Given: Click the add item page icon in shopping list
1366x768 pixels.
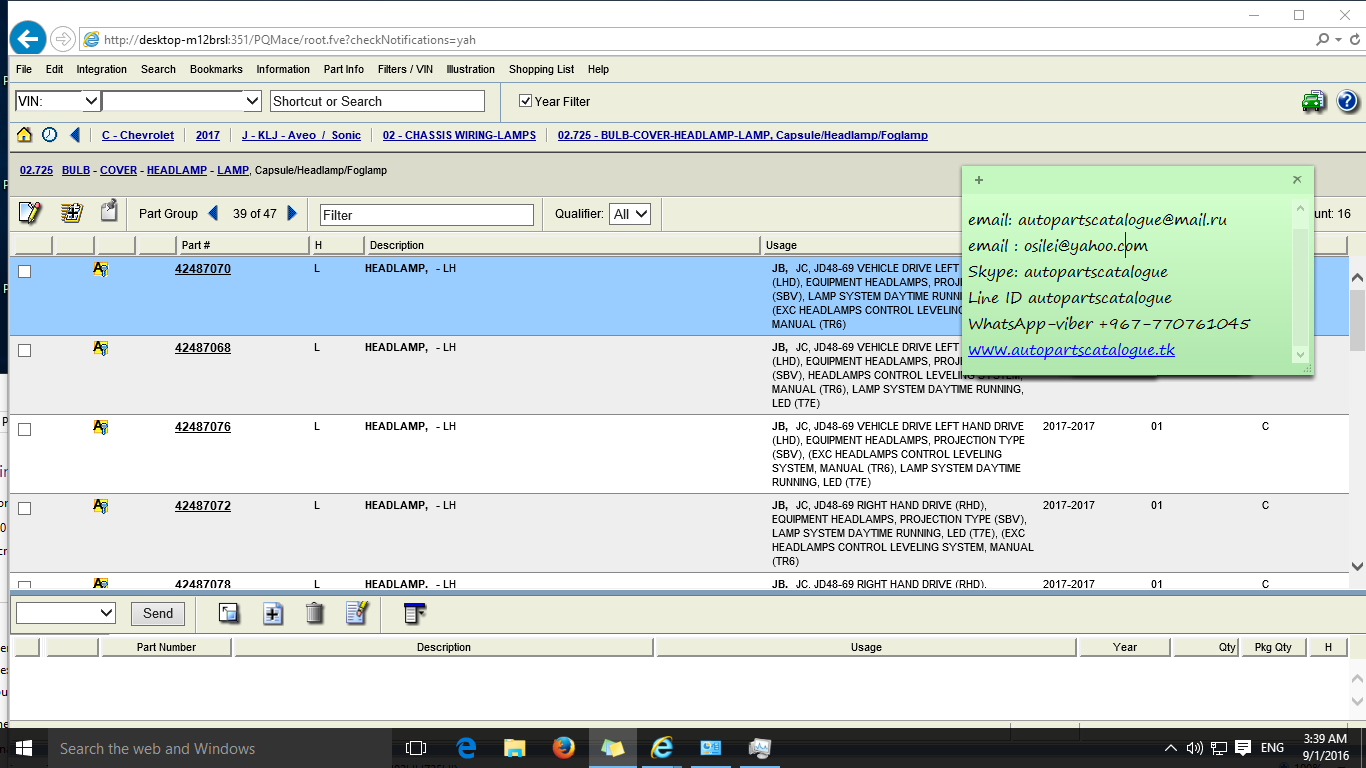Looking at the screenshot, I should click(272, 613).
